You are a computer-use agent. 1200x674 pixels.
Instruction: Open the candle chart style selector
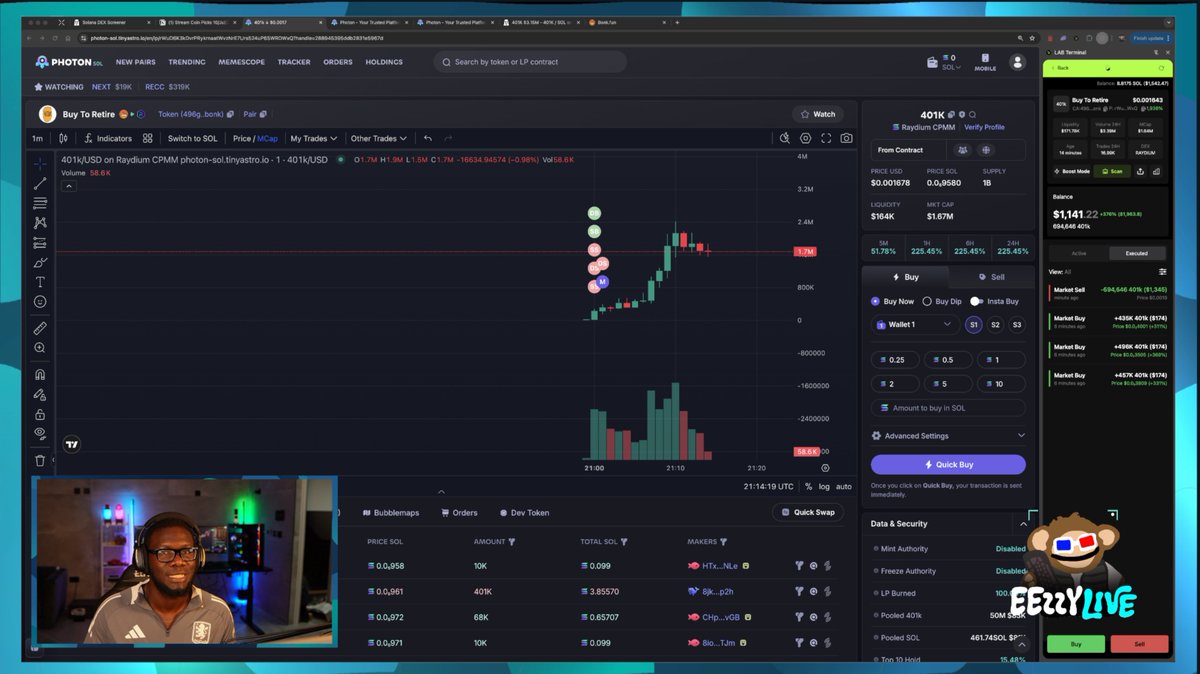point(65,138)
